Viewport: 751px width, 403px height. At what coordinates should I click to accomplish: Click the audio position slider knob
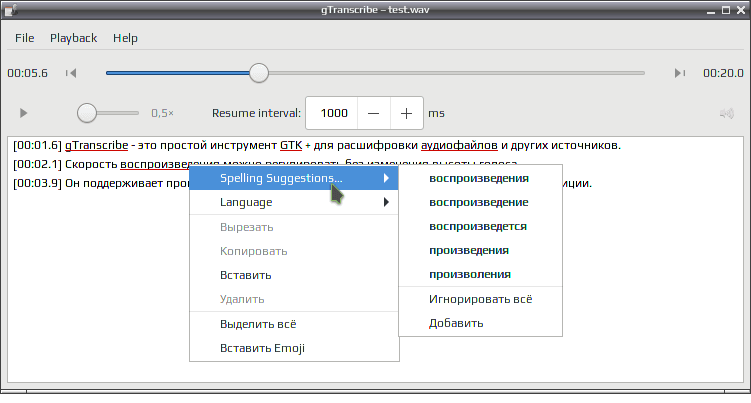259,73
